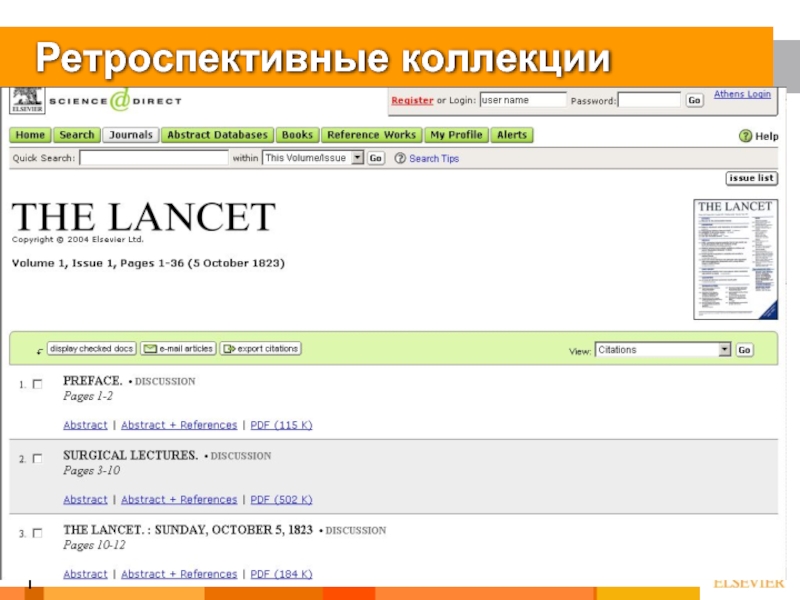Click the Register link
Viewport: 800px width, 600px height.
412,101
